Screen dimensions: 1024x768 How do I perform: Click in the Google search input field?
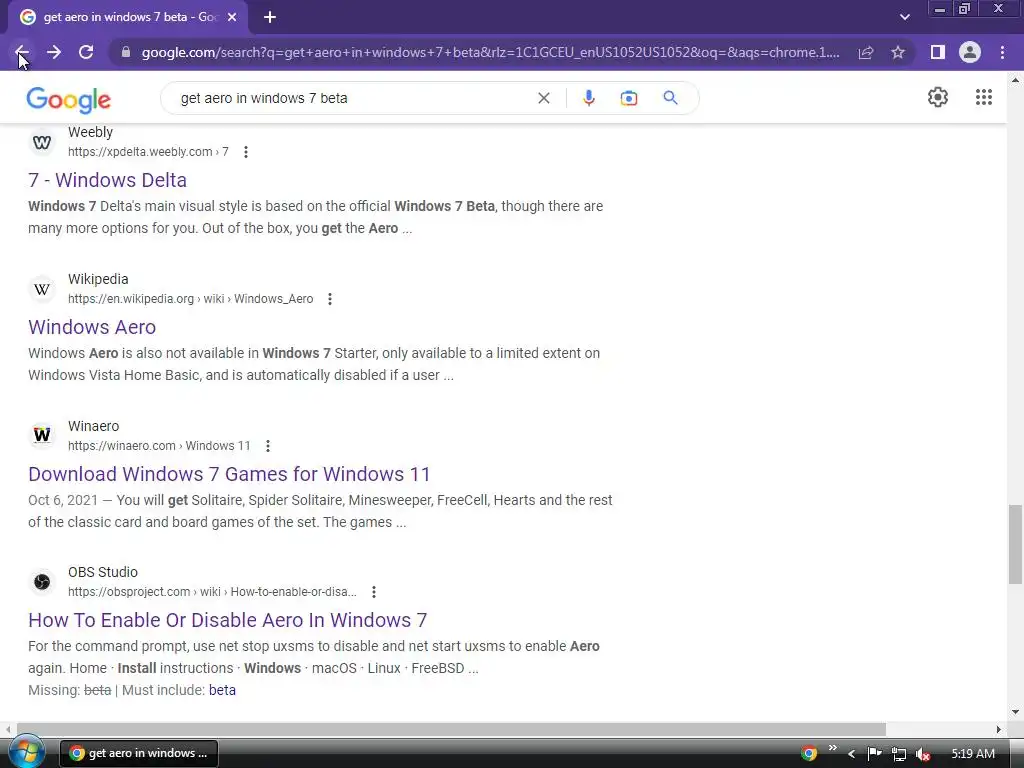coord(353,98)
